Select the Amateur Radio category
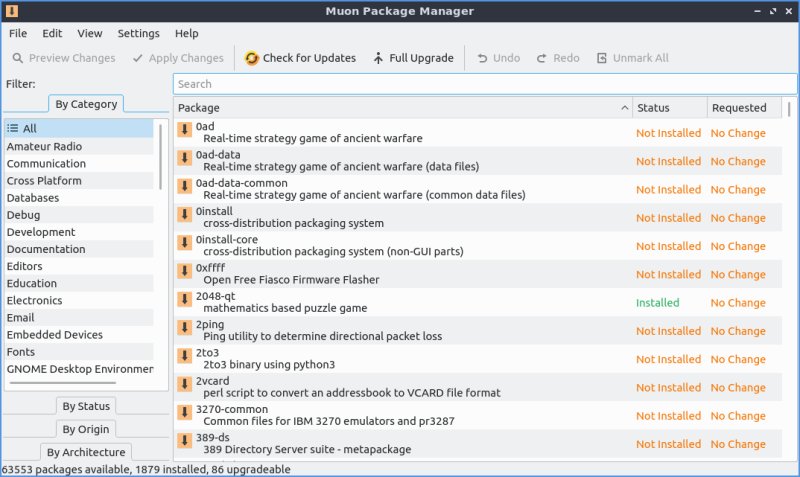 tap(45, 146)
